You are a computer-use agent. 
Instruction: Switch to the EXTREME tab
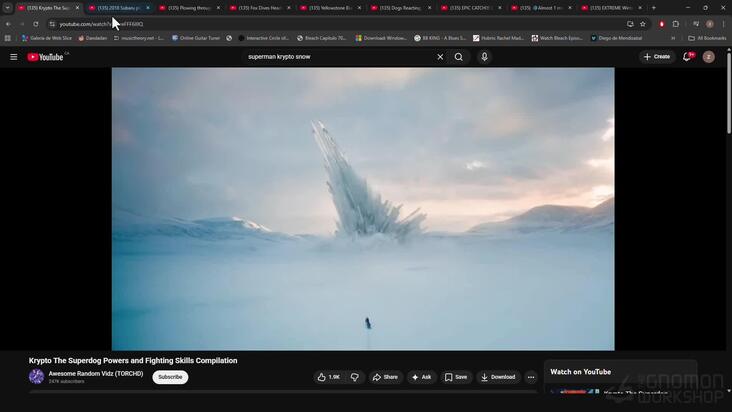tap(612, 8)
